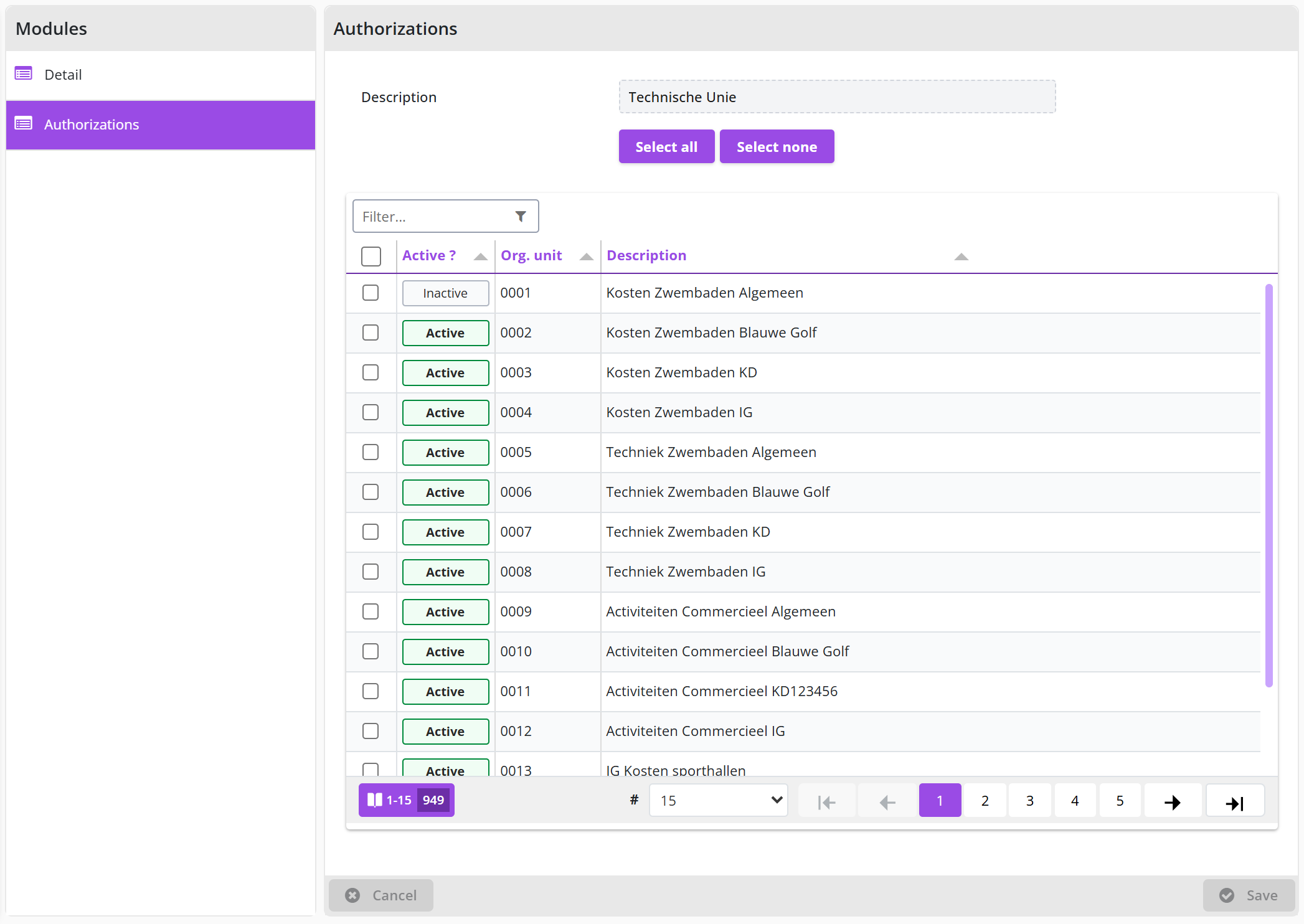Click the first page arrow icon
Viewport: 1304px width, 924px height.
[826, 801]
